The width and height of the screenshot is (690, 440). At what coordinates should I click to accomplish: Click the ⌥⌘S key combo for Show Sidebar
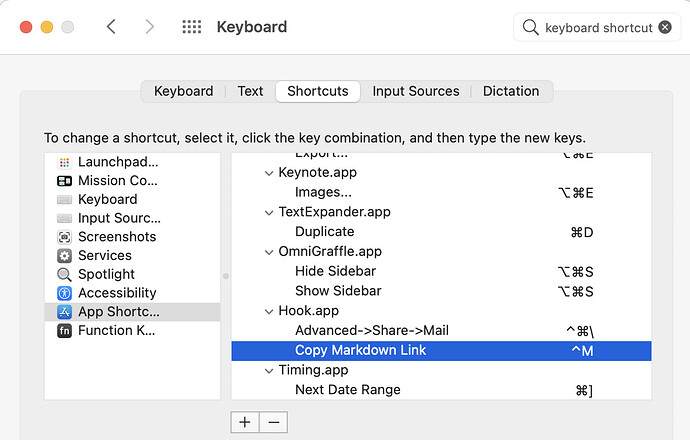pyautogui.click(x=576, y=292)
